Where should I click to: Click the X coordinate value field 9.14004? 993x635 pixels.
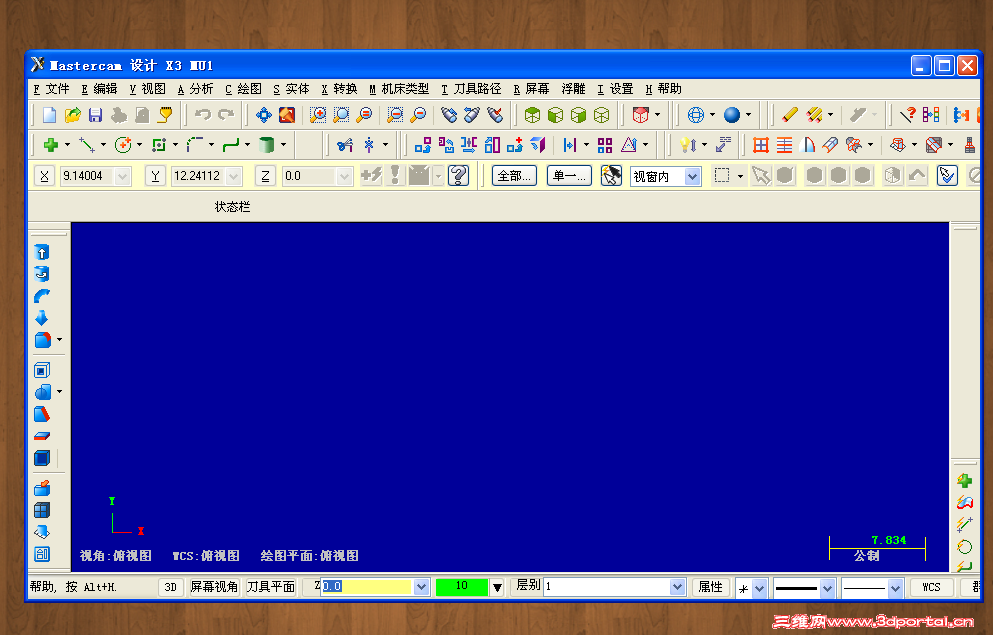[87, 176]
